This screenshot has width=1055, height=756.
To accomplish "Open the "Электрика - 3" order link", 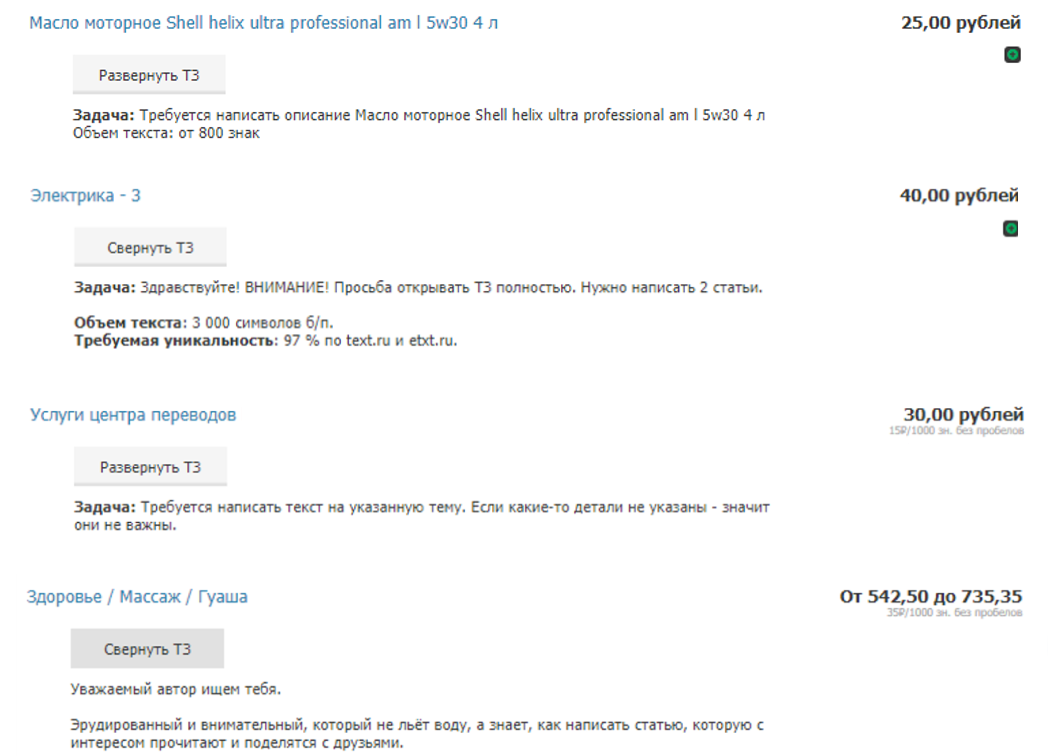I will click(x=85, y=196).
